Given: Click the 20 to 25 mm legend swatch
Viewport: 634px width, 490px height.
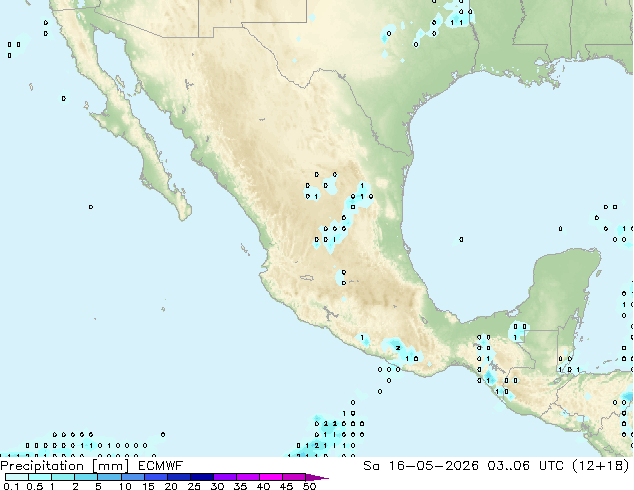Looking at the screenshot, I should (x=178, y=477).
